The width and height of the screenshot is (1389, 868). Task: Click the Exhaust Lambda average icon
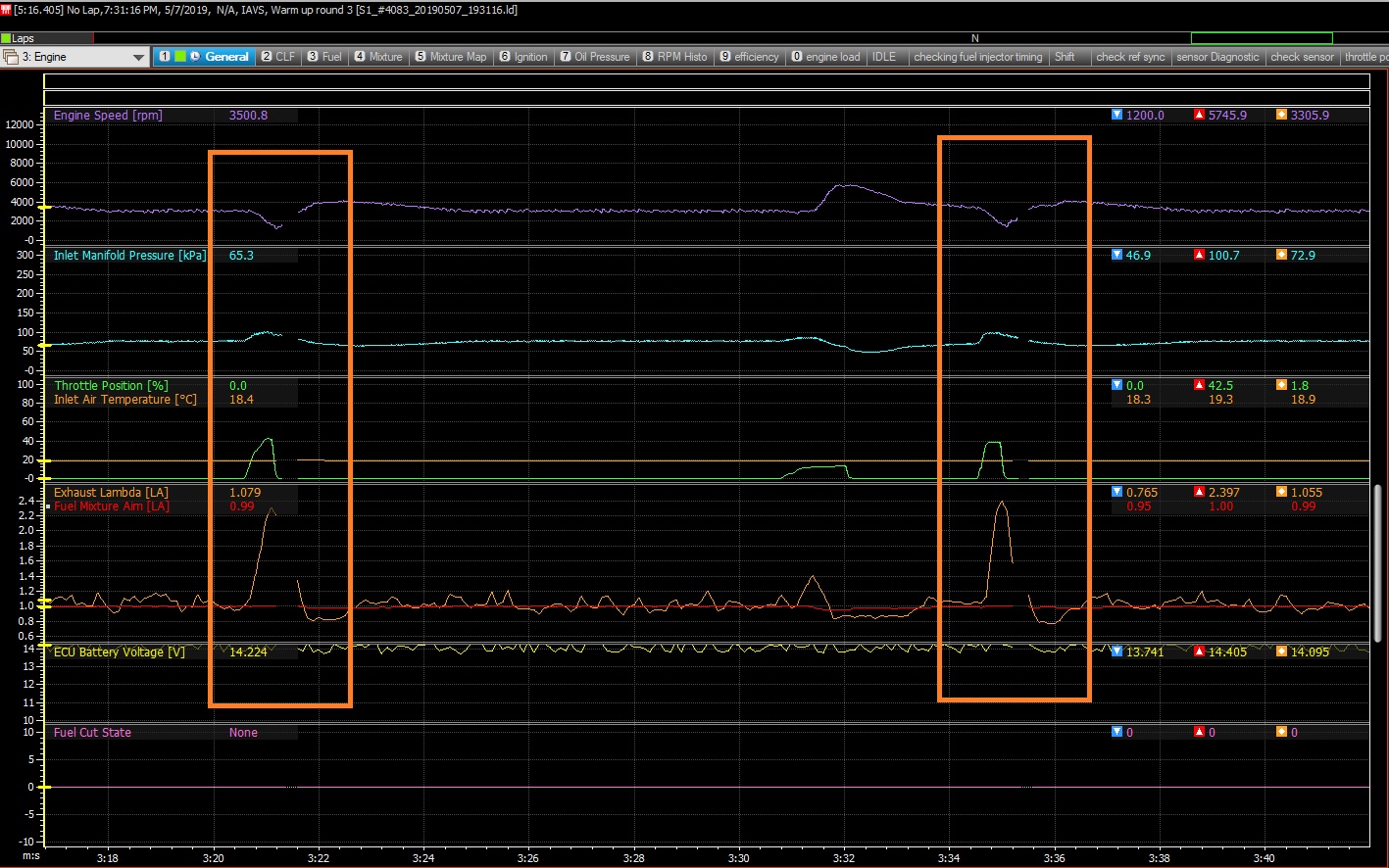[1281, 492]
